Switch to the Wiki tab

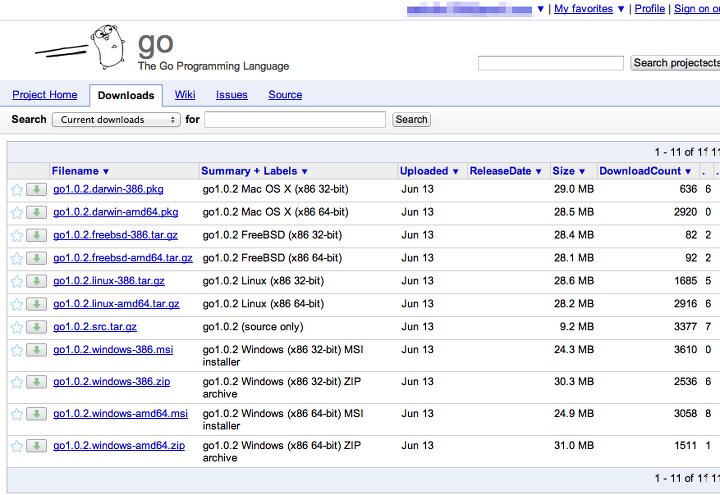coord(185,95)
